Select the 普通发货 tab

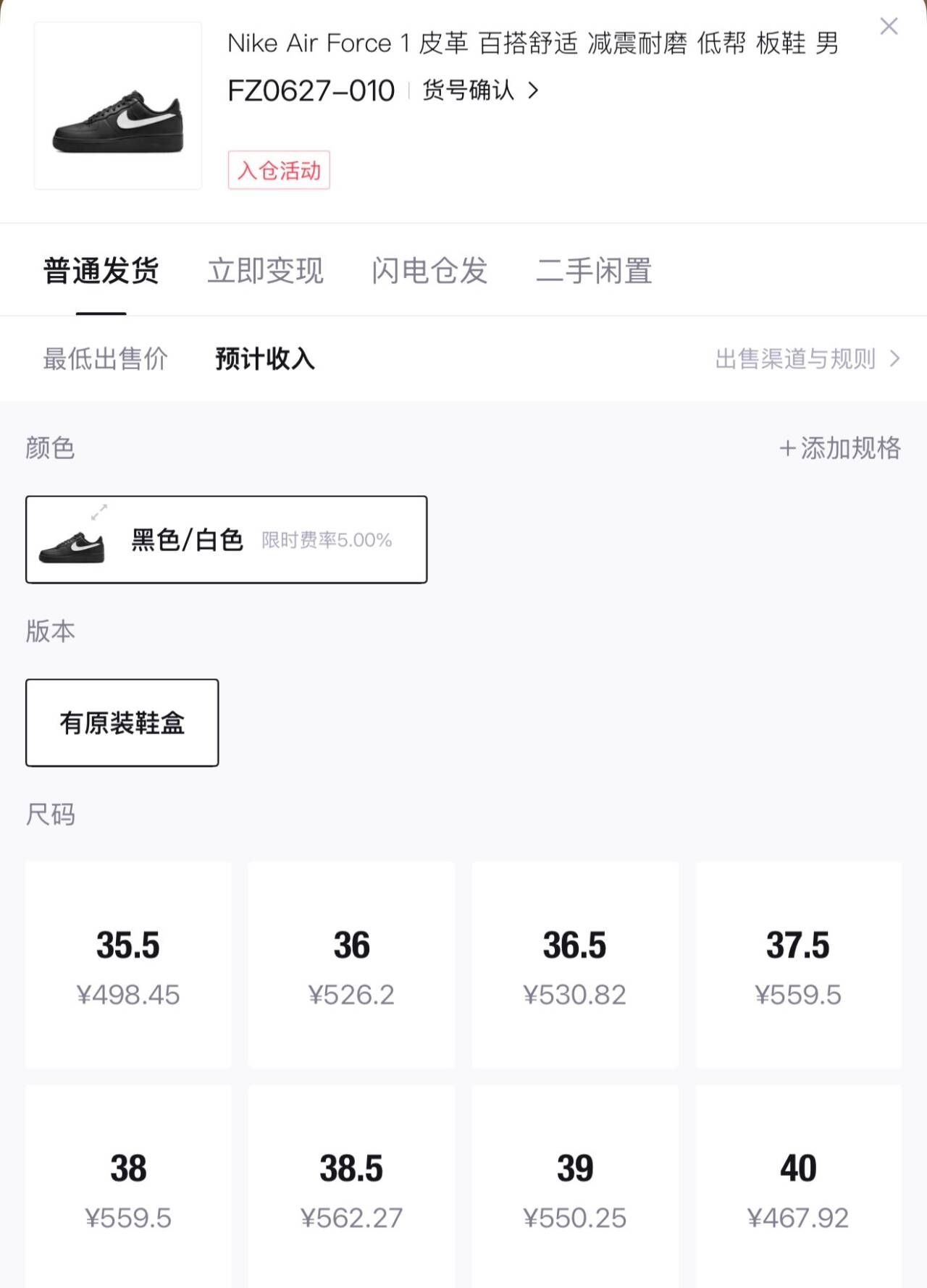click(x=101, y=272)
